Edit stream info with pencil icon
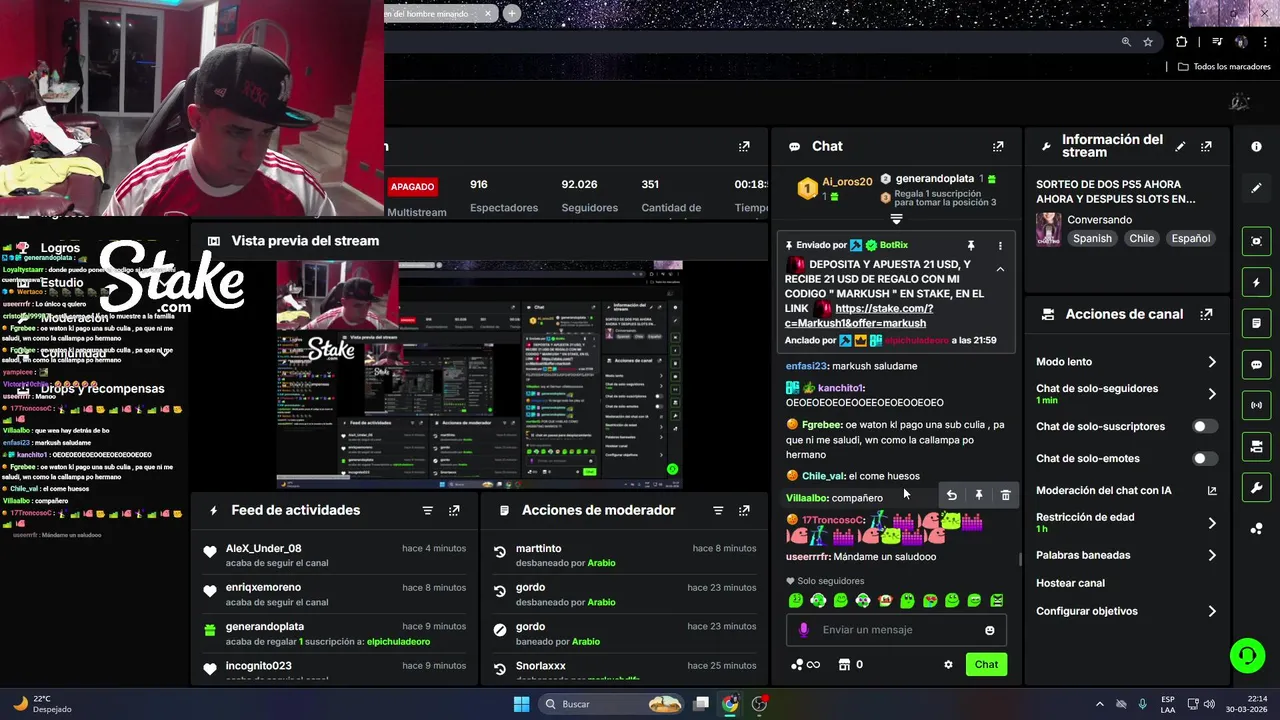The height and width of the screenshot is (720, 1280). coord(1180,146)
